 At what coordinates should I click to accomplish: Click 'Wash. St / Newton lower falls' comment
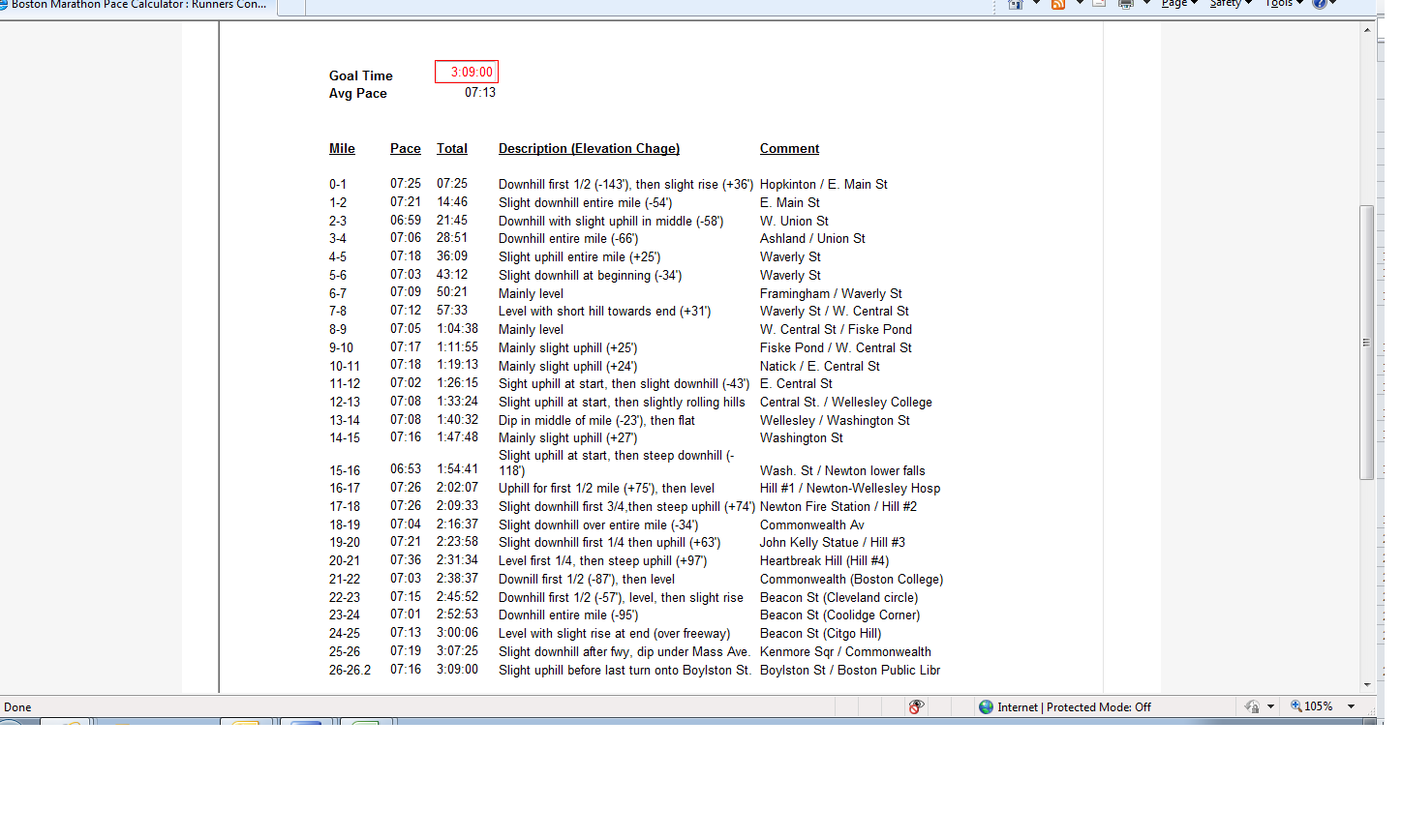842,470
